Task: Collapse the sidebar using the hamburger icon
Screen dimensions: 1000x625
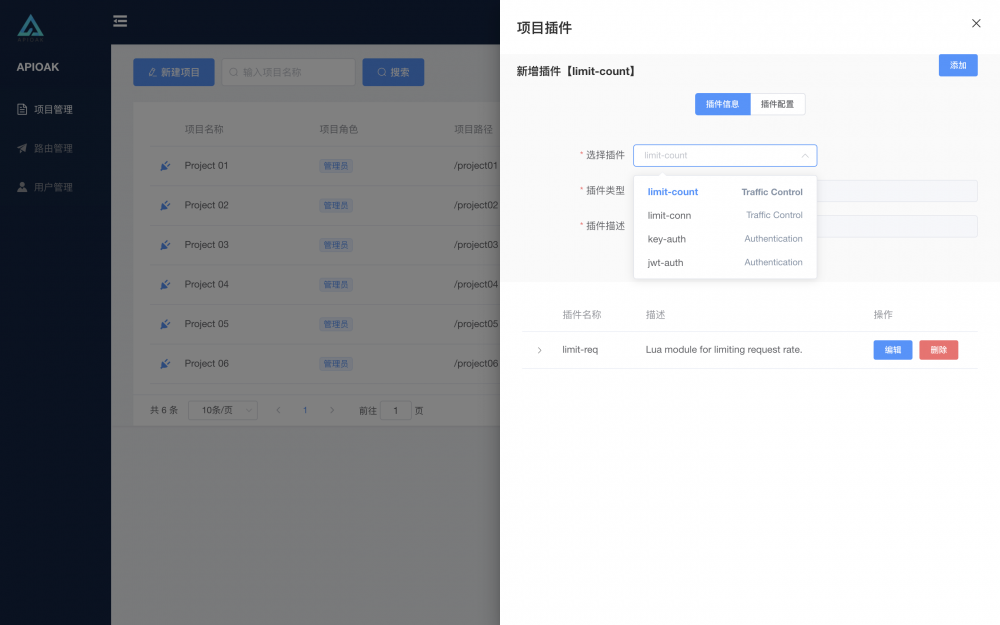Action: (x=120, y=20)
